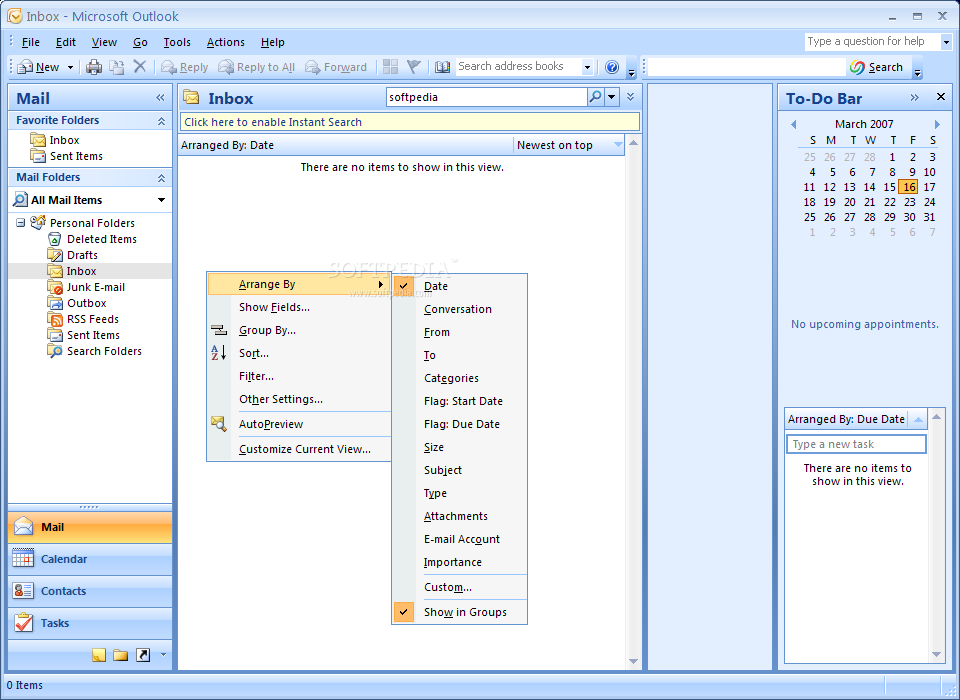Viewport: 960px width, 700px height.
Task: Open Show Fields... from context menu
Action: click(299, 307)
